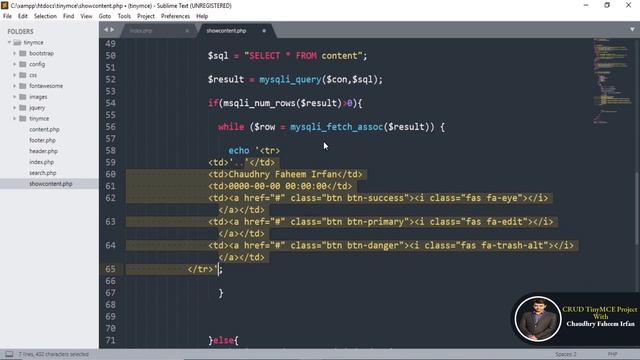The width and height of the screenshot is (640, 360).
Task: Click the fontawesome folder icon
Action: coord(23,86)
